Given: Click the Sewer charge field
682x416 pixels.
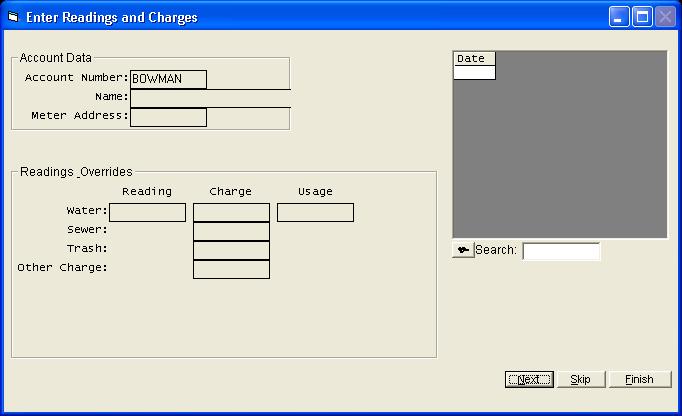Looking at the screenshot, I should [231, 231].
